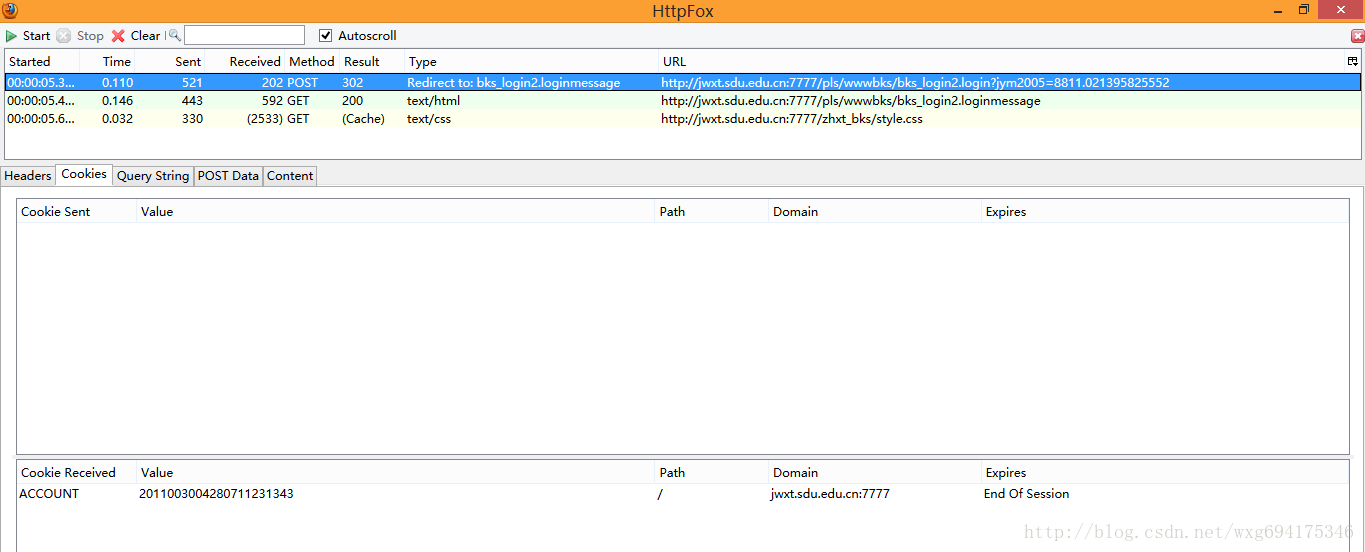Click the Stop capture button
Image resolution: width=1365 pixels, height=552 pixels.
click(80, 35)
